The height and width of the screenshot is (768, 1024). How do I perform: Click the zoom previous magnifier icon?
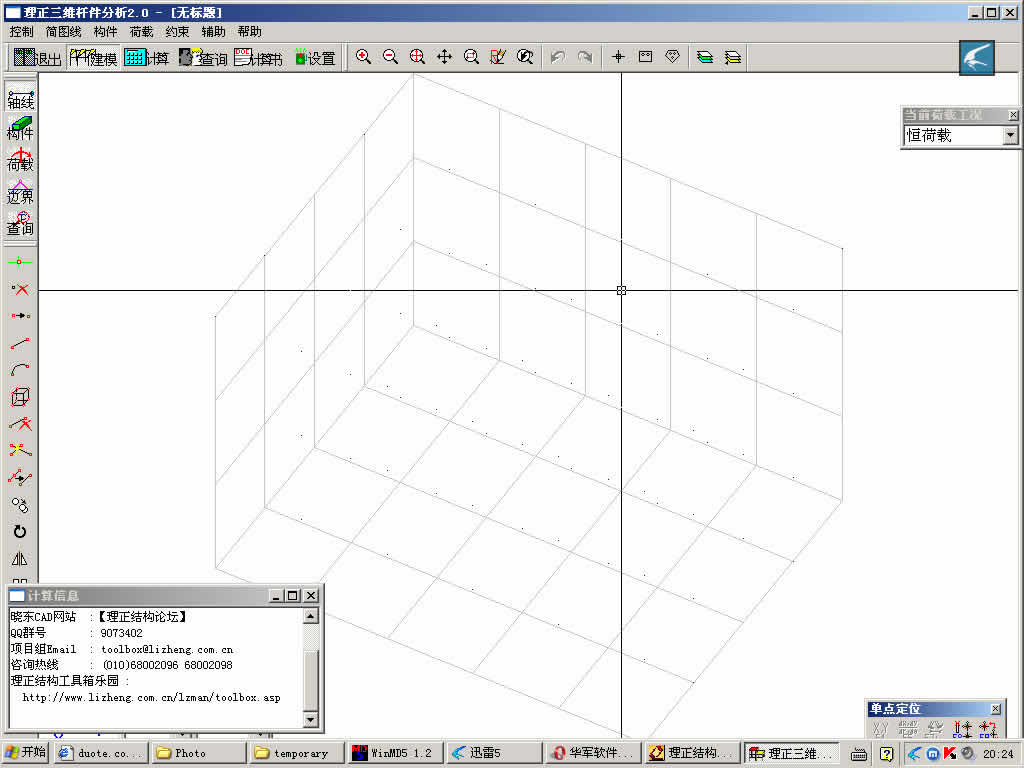coord(524,57)
